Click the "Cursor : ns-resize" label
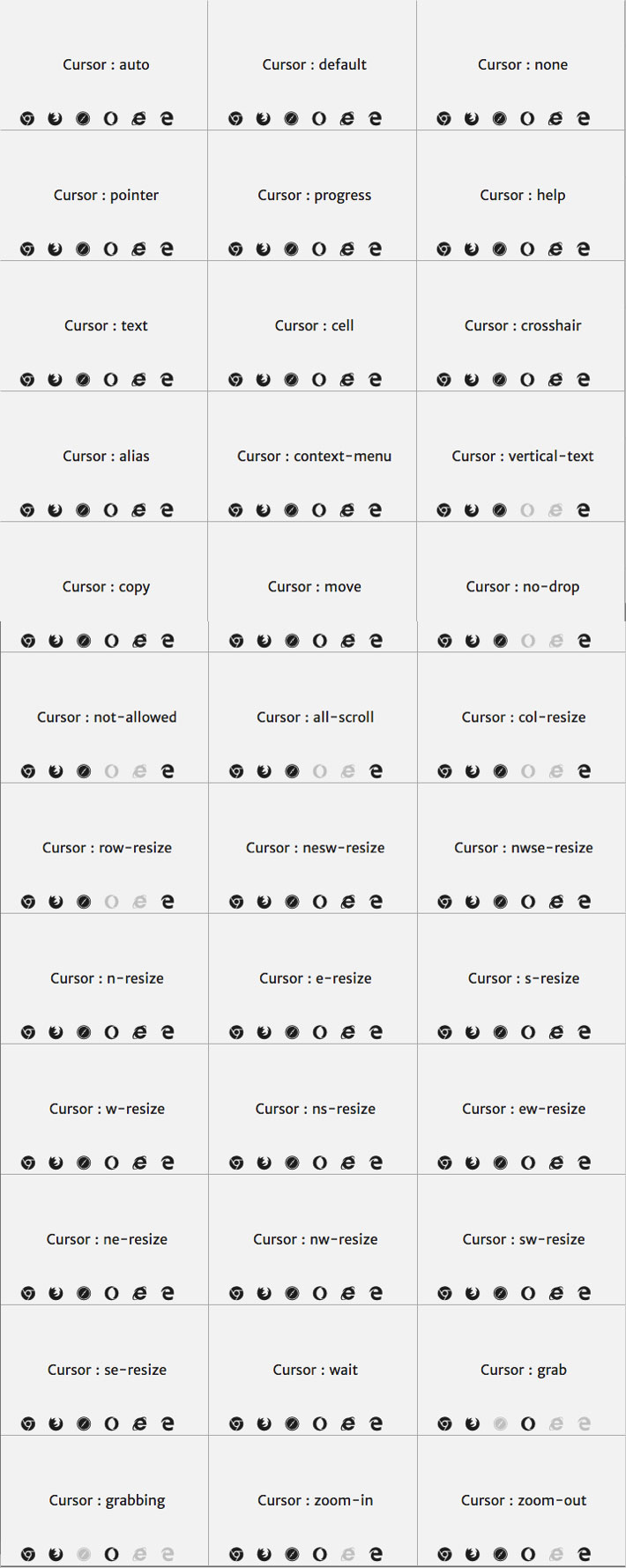 pos(316,1109)
